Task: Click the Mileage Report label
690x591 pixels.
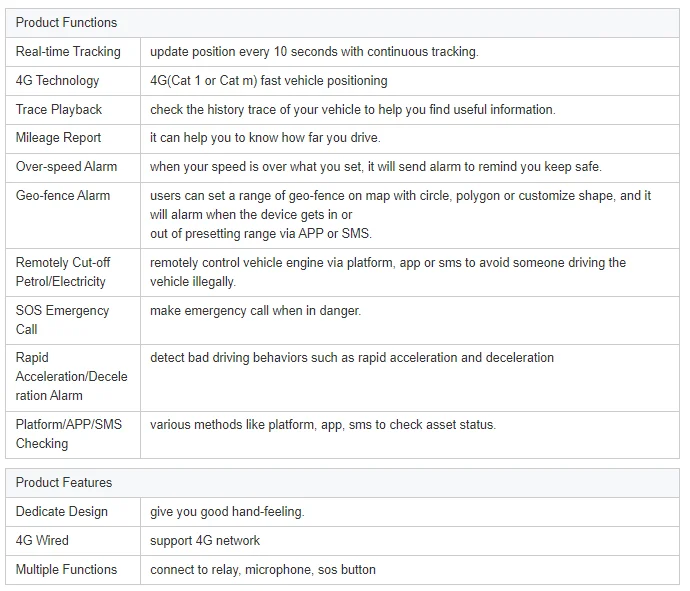Action: (x=58, y=137)
